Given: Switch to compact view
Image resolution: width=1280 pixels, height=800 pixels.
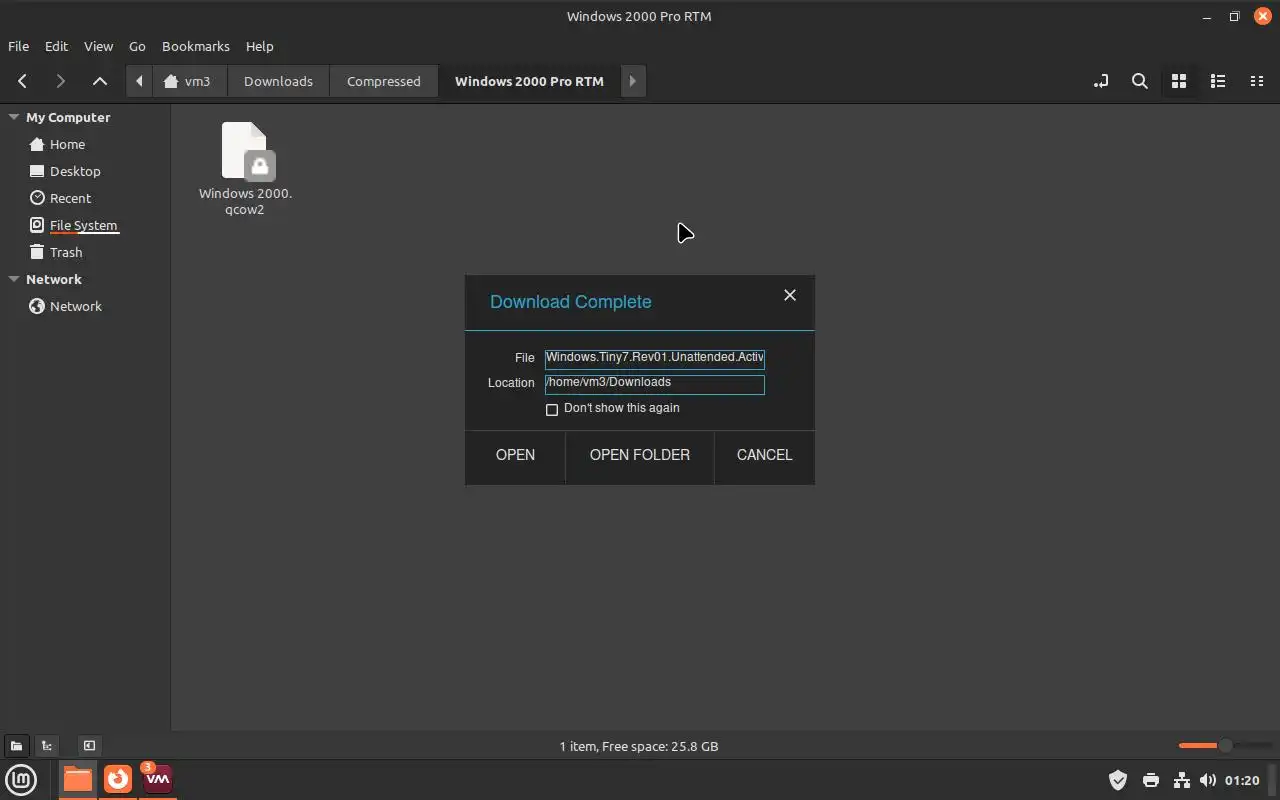Looking at the screenshot, I should click(1257, 81).
